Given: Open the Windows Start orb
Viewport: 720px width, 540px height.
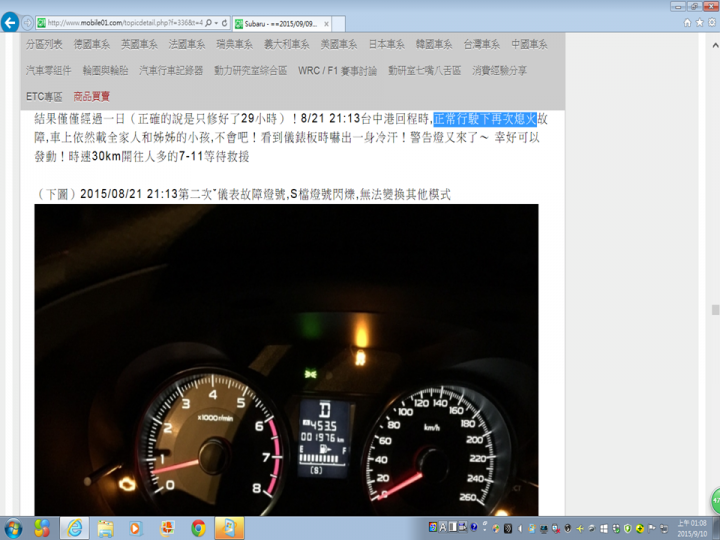Looking at the screenshot, I should click(13, 529).
